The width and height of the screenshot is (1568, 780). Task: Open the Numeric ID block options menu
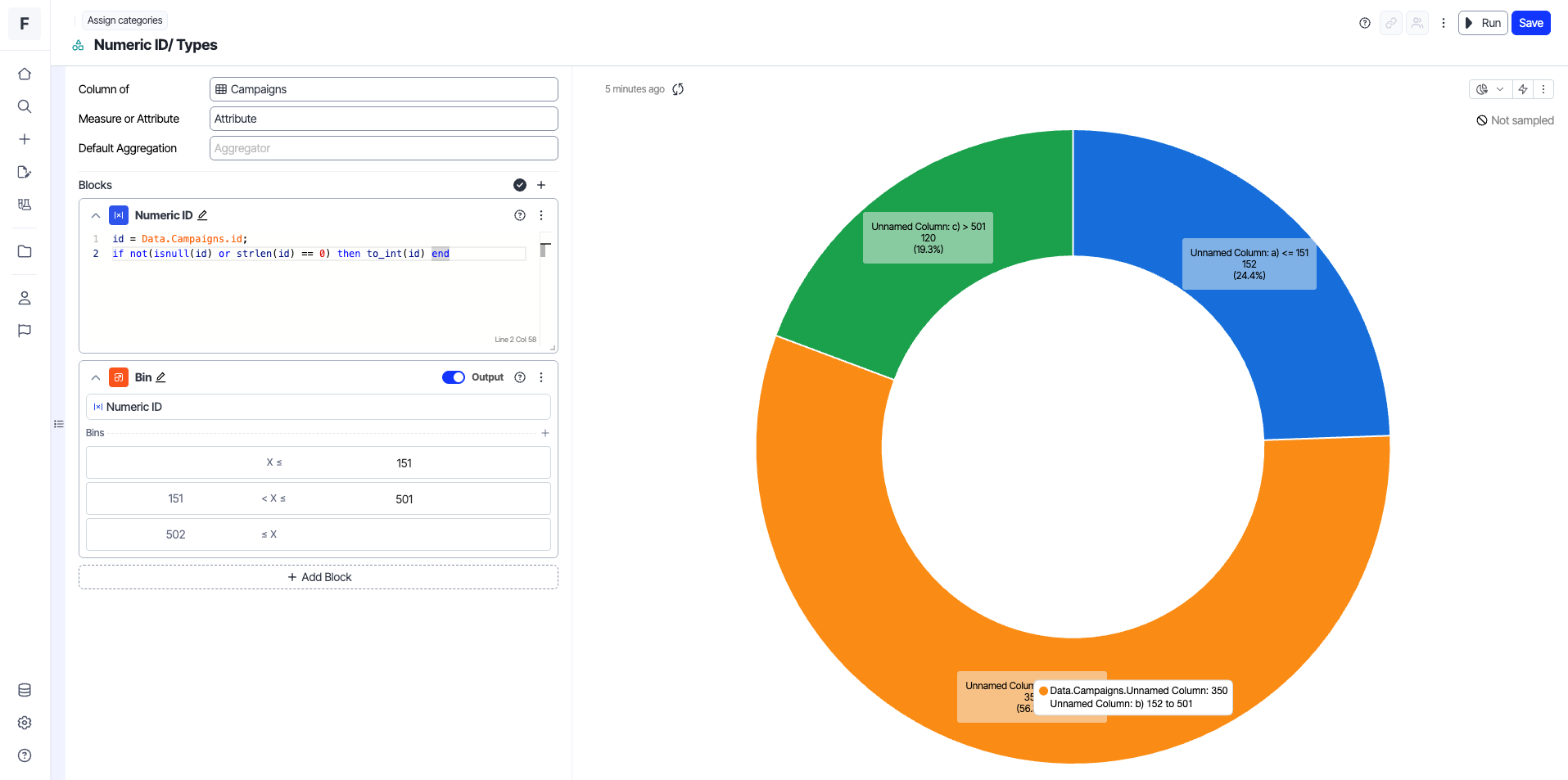(541, 215)
